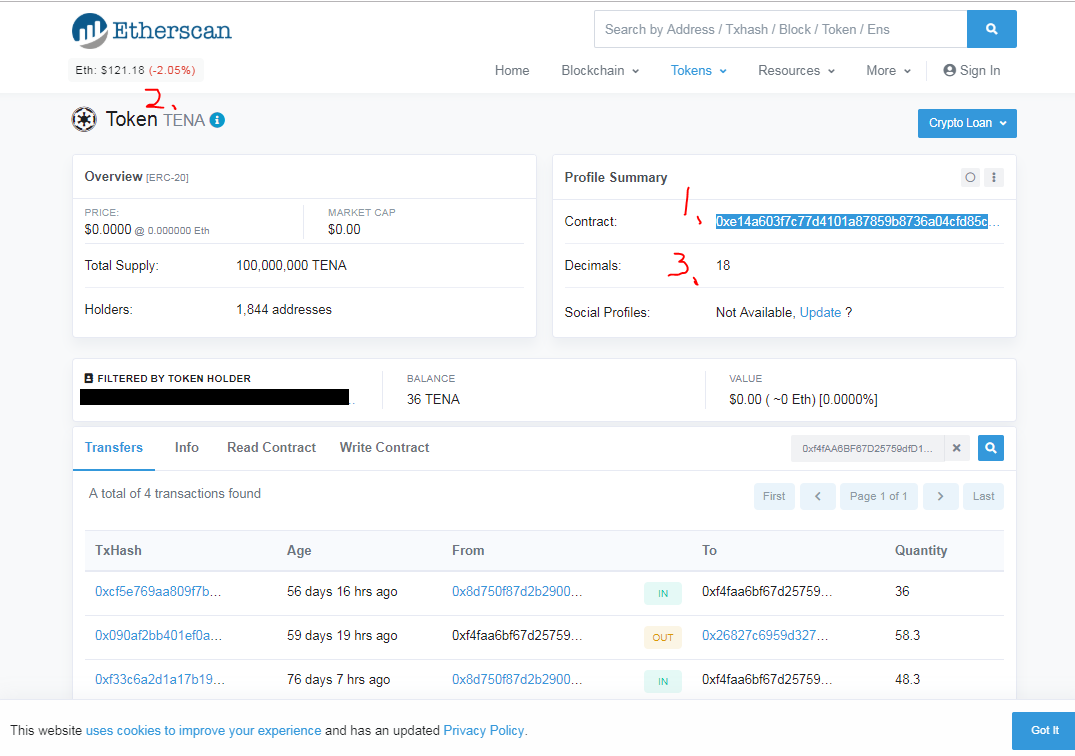Click the Decimals value 18

723,265
